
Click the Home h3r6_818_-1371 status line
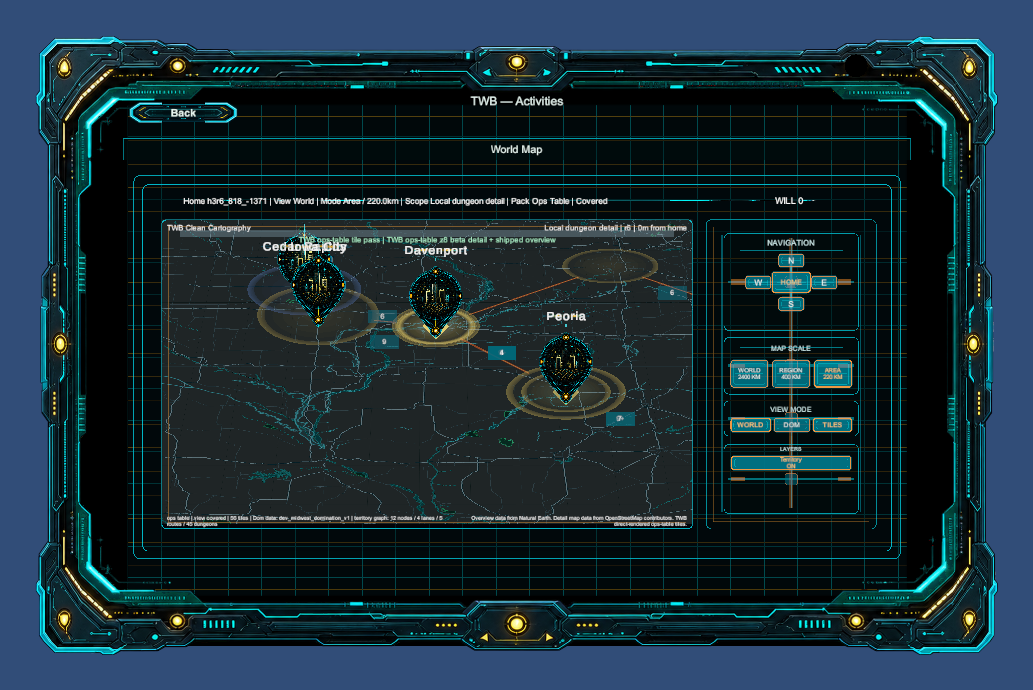tap(395, 201)
